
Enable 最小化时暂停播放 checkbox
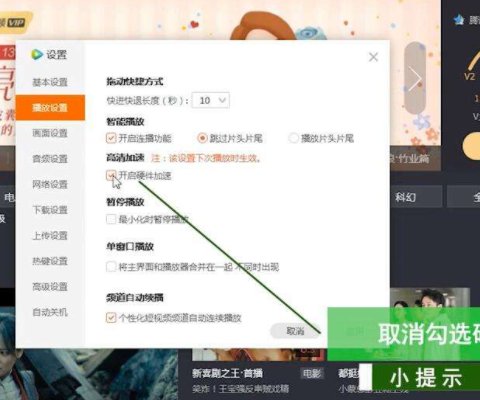click(x=111, y=219)
